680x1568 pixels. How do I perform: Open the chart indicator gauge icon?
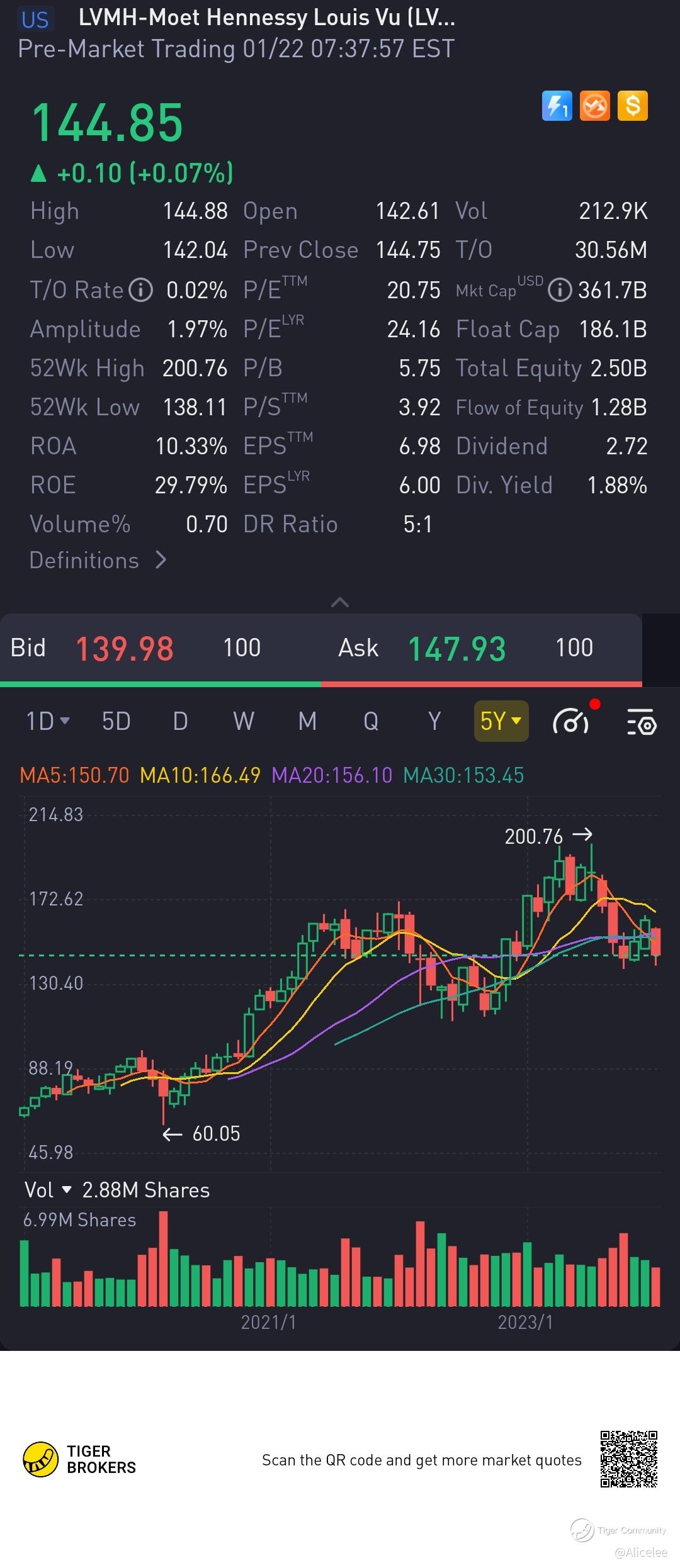pos(572,721)
